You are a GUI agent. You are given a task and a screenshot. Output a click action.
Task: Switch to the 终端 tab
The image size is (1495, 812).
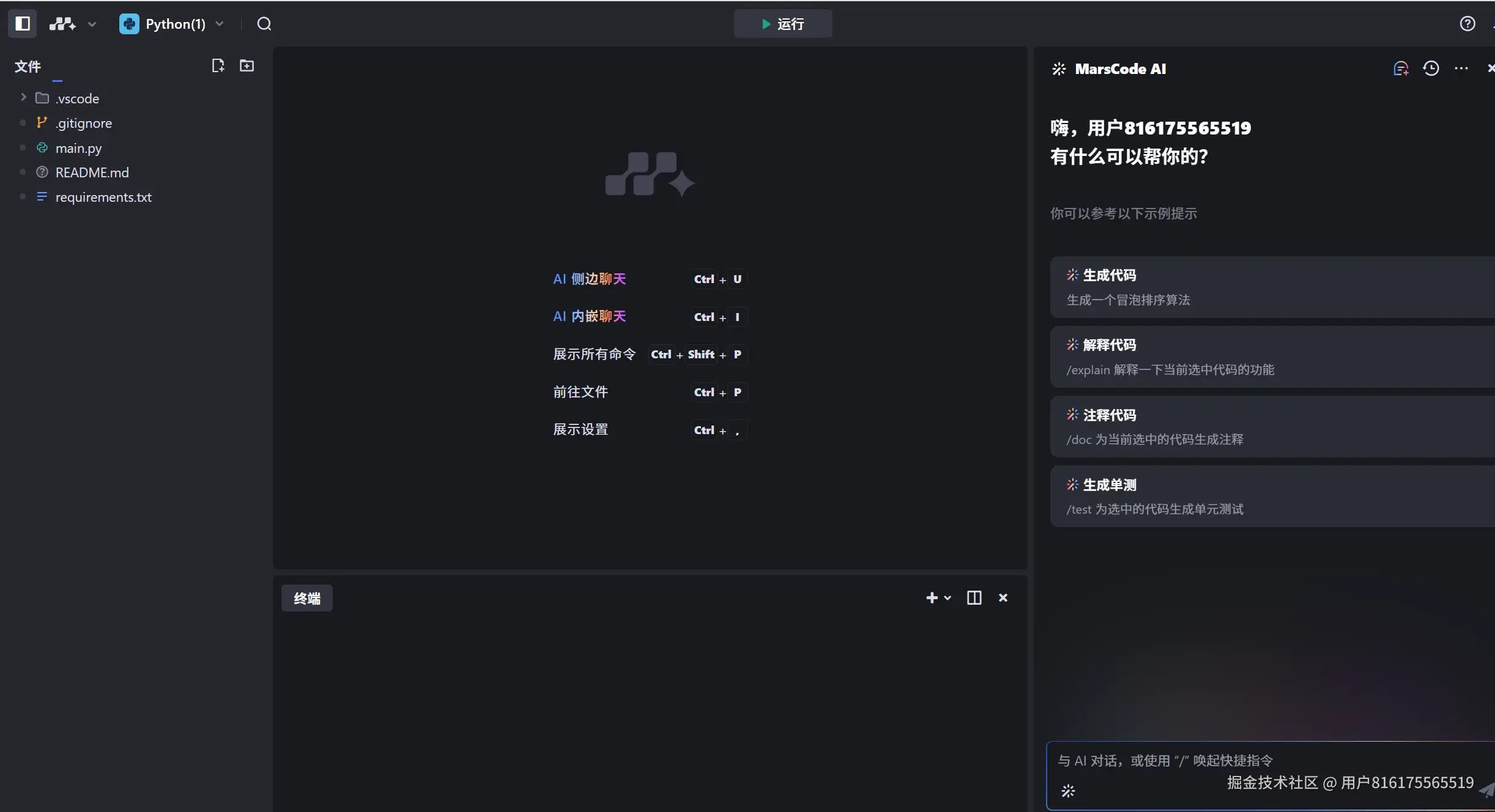[x=306, y=598]
